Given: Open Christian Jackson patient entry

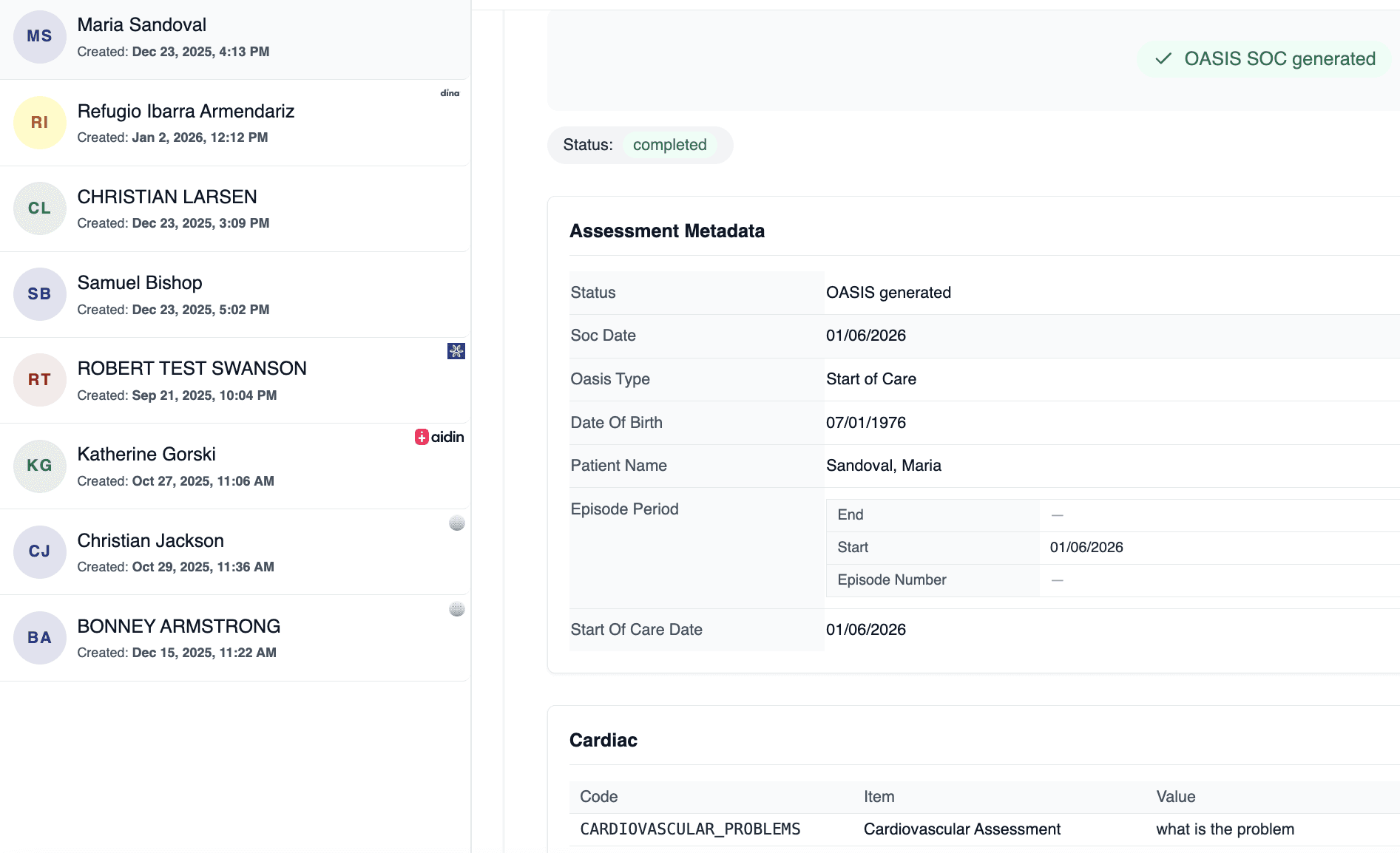Looking at the screenshot, I should click(234, 552).
